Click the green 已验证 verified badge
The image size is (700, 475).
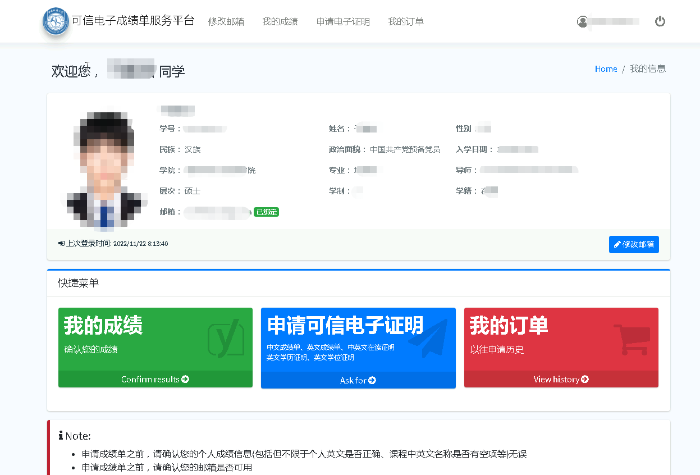pyautogui.click(x=266, y=212)
